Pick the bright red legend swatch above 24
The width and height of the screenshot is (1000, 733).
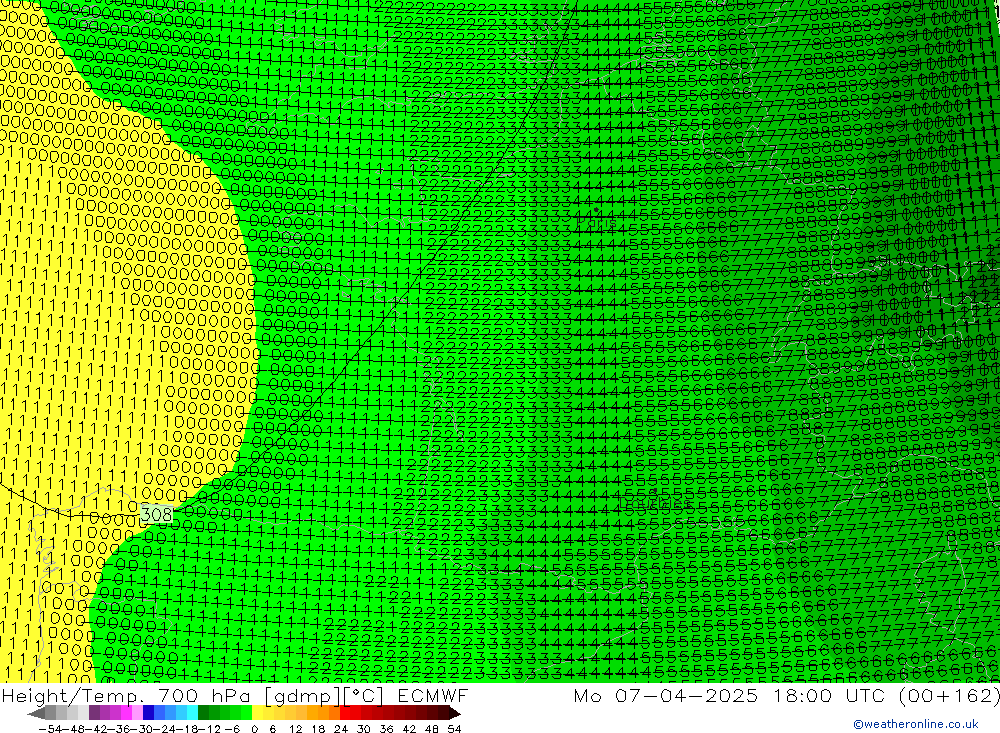(345, 713)
